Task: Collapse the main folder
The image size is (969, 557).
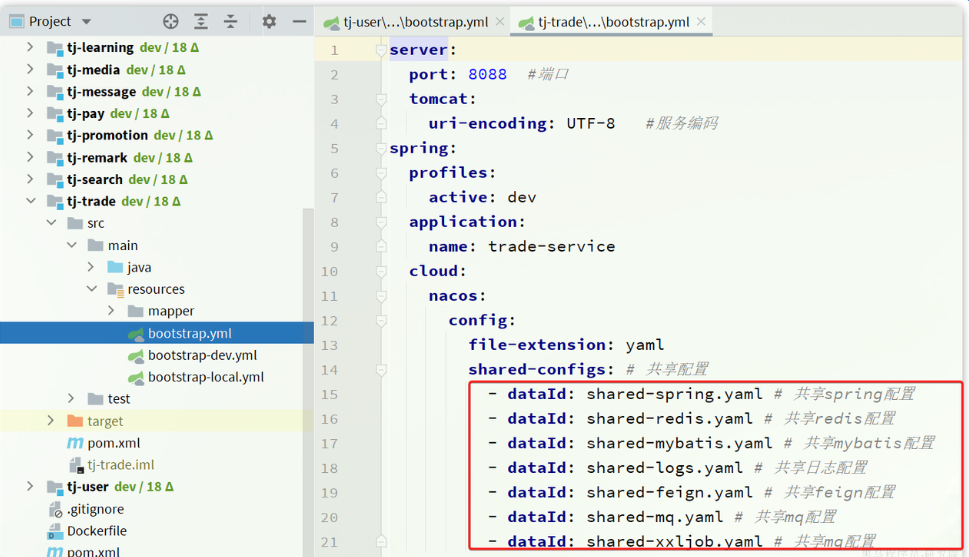Action: click(x=72, y=245)
